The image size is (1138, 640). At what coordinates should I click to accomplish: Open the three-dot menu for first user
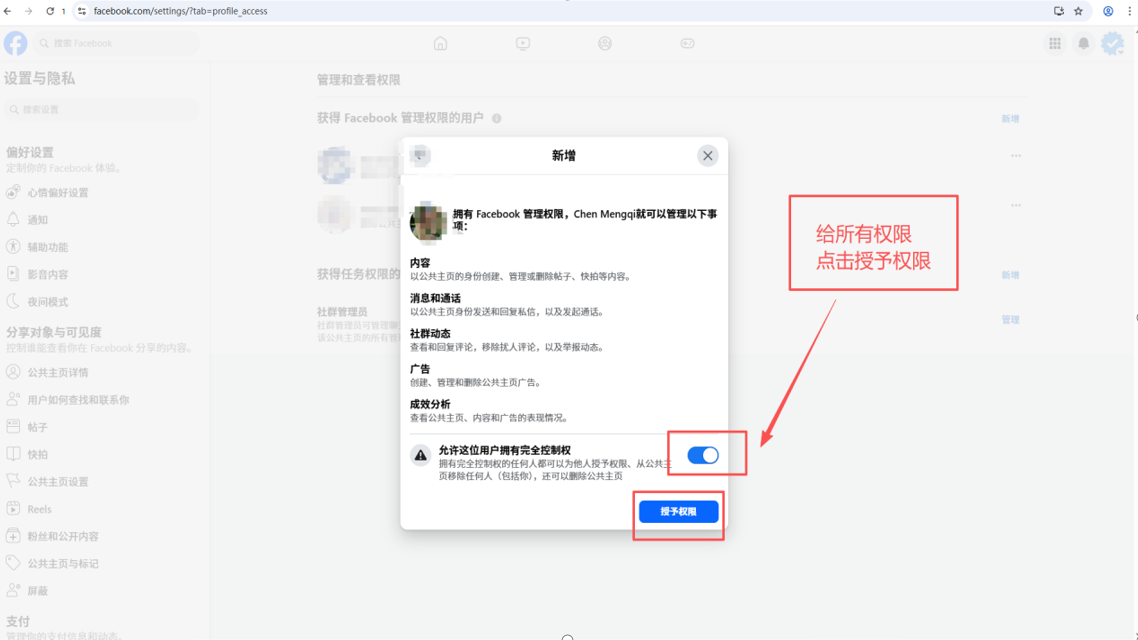[x=1015, y=156]
